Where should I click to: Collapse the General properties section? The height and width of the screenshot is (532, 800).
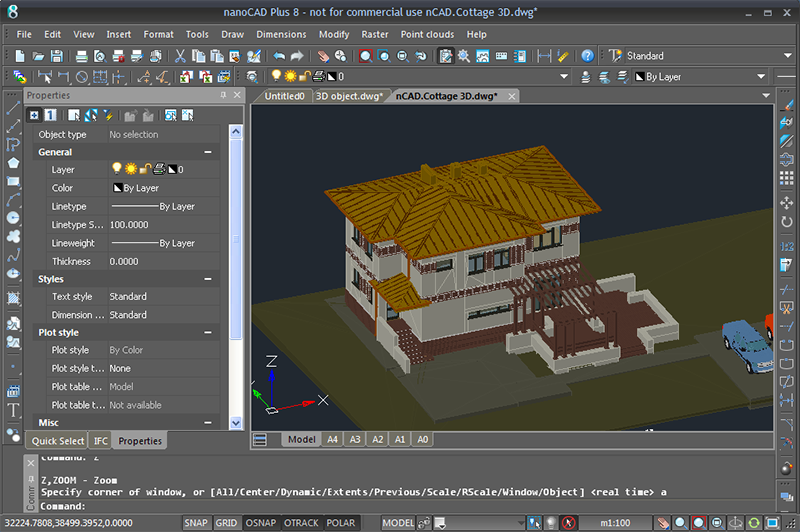(x=208, y=152)
